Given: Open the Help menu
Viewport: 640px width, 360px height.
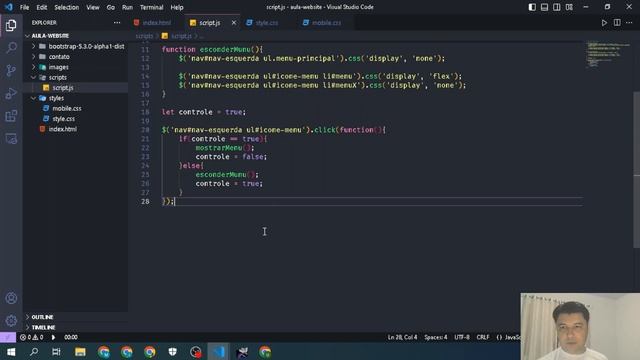Looking at the screenshot, I should [177, 7].
